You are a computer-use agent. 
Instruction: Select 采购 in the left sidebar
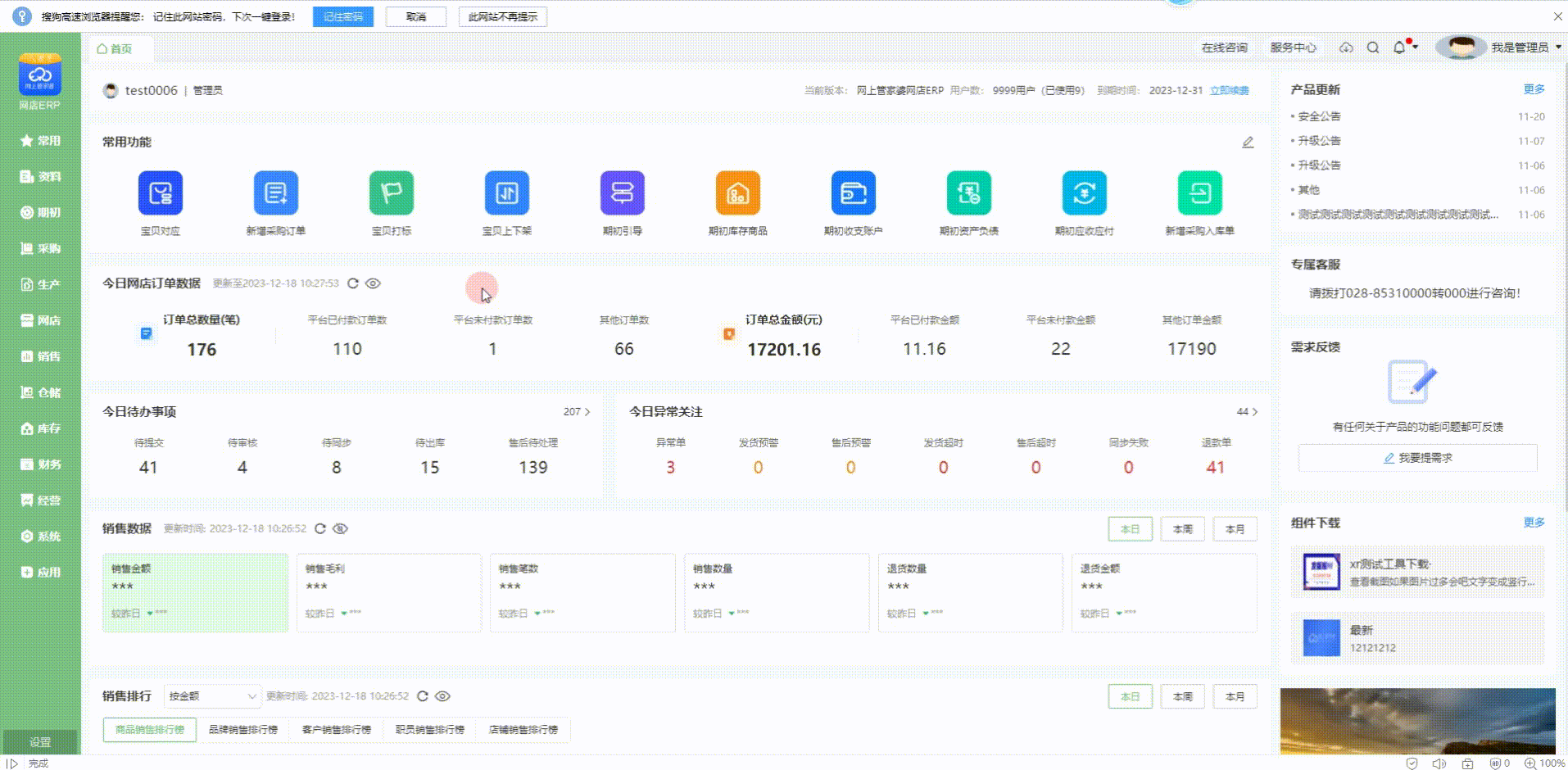click(x=40, y=248)
